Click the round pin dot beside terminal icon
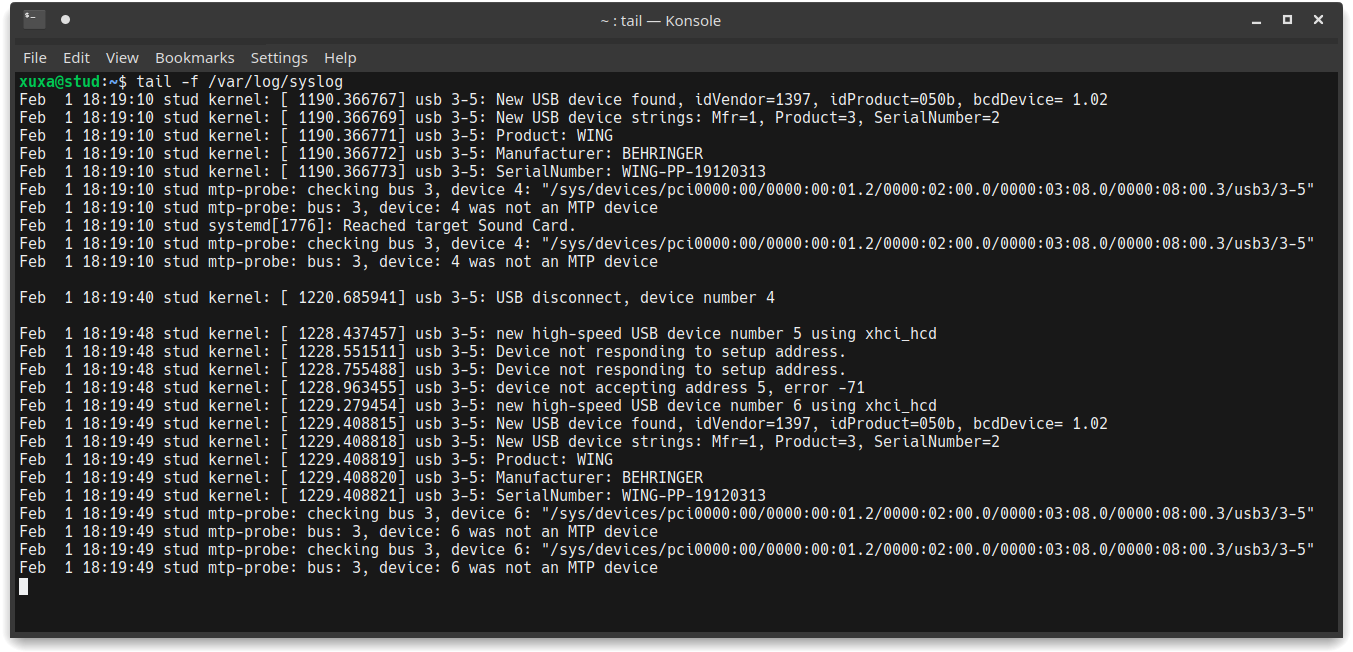This screenshot has width=1353, height=652. pos(65,20)
